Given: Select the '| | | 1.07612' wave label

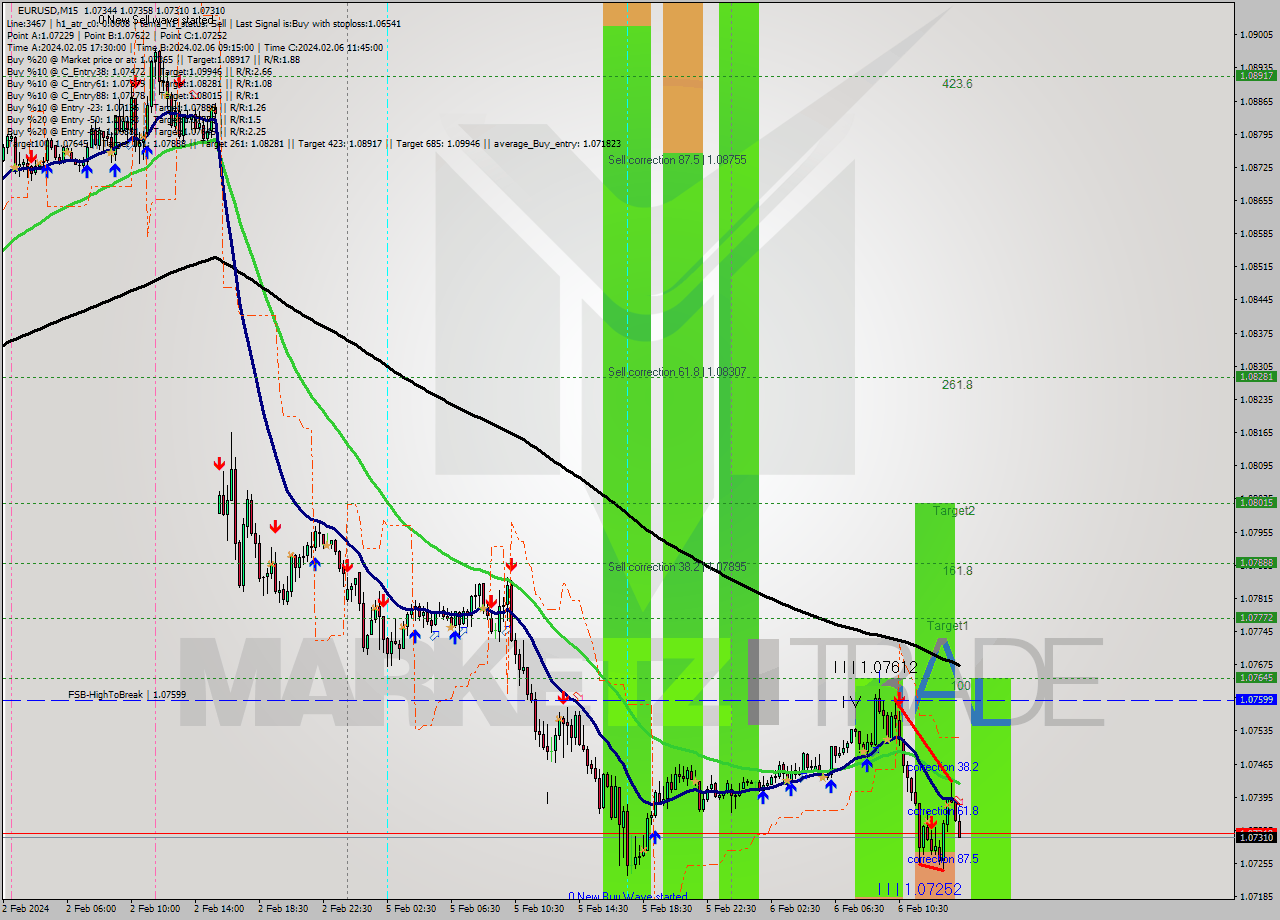Looking at the screenshot, I should point(876,667).
